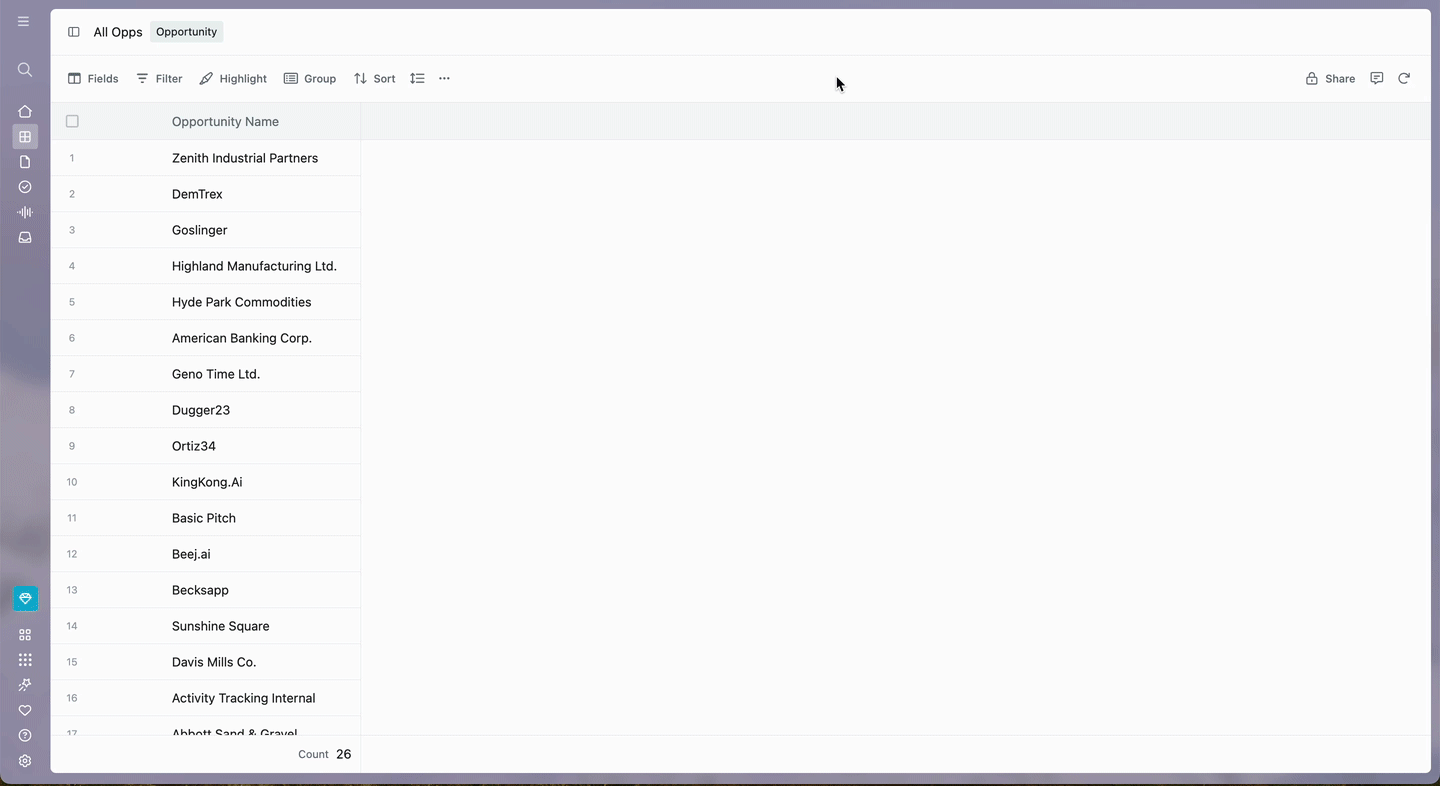
Task: Open the comments speech bubble icon
Action: (x=1377, y=78)
